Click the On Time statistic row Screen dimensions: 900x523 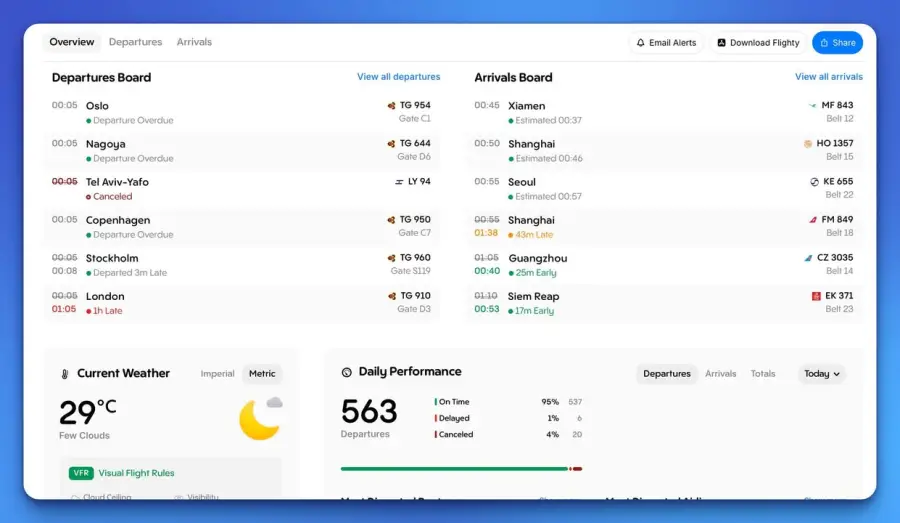[x=508, y=402]
